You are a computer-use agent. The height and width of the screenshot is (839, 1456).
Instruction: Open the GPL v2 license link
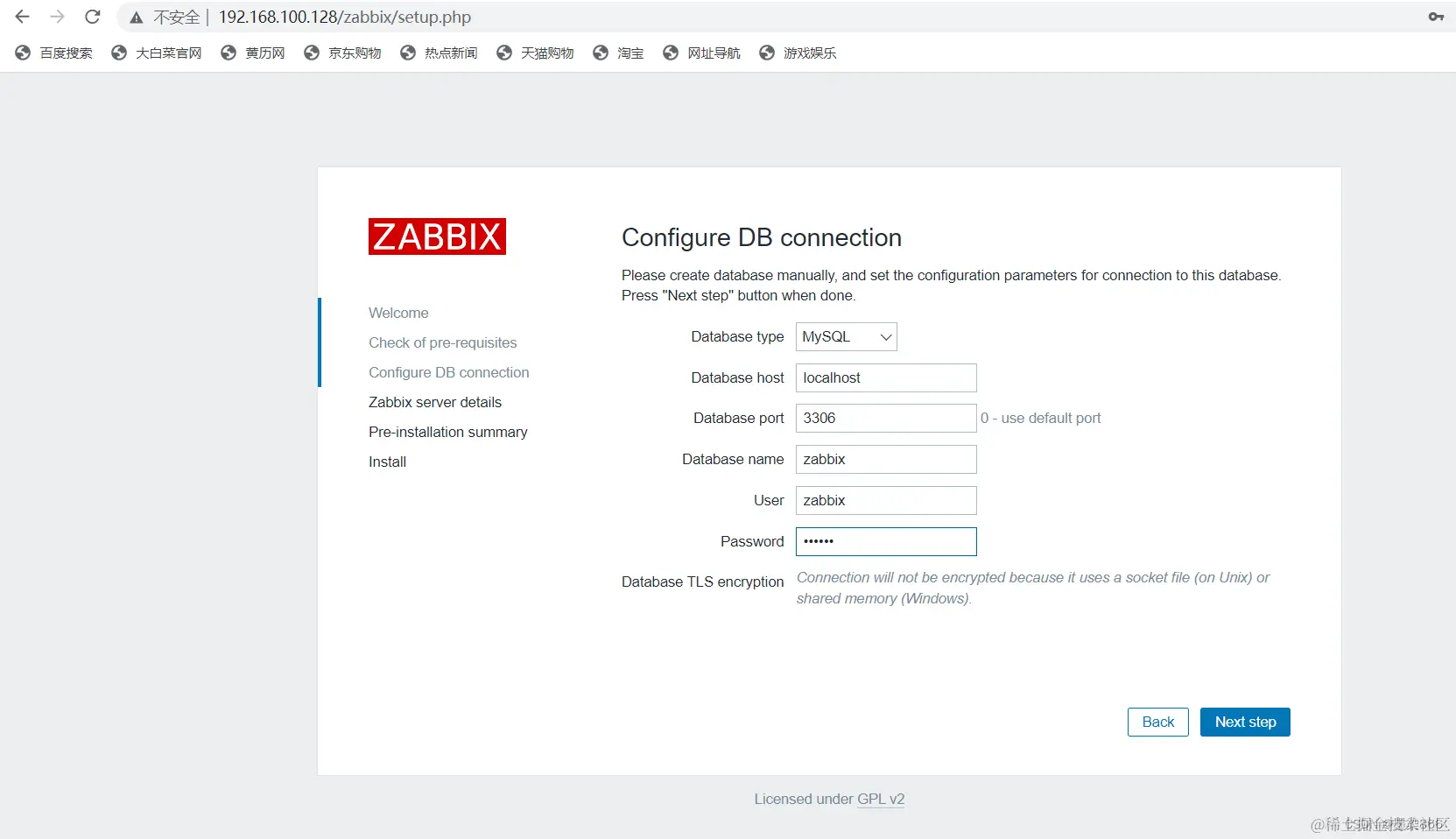pyautogui.click(x=881, y=799)
